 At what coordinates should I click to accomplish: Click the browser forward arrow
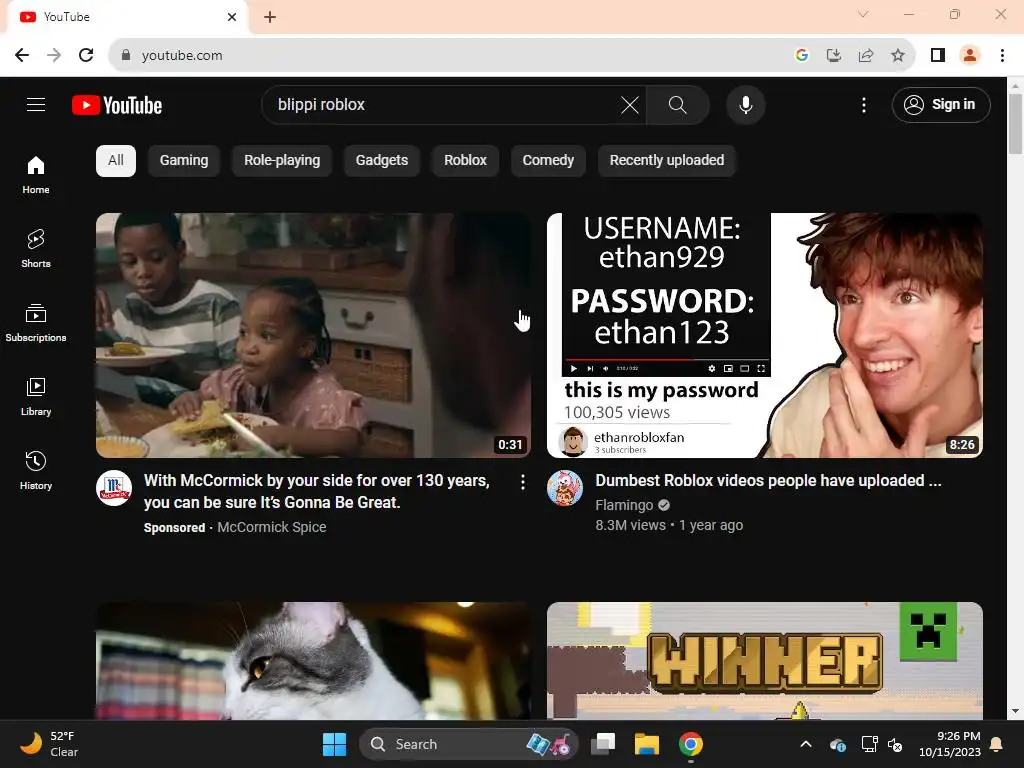(x=54, y=55)
